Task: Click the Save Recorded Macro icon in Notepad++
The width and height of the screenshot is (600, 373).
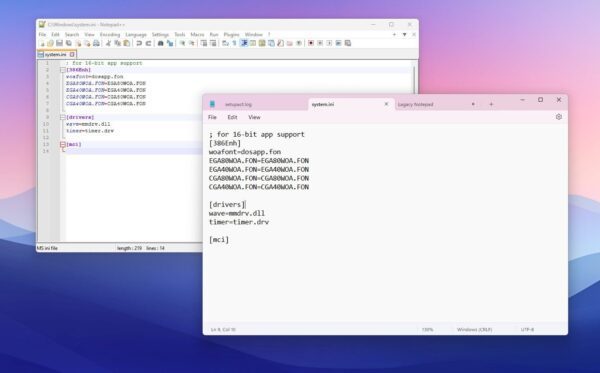Action: (348, 43)
